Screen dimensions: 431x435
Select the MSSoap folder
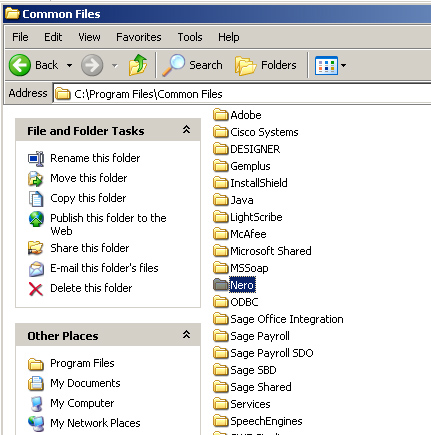(x=241, y=268)
